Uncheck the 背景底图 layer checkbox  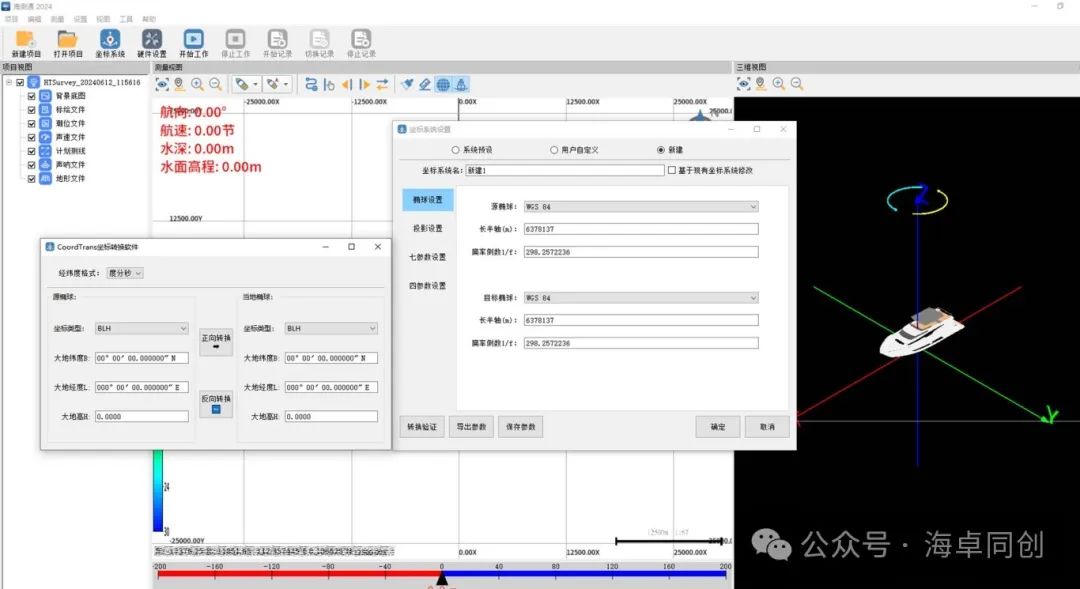pos(32,96)
